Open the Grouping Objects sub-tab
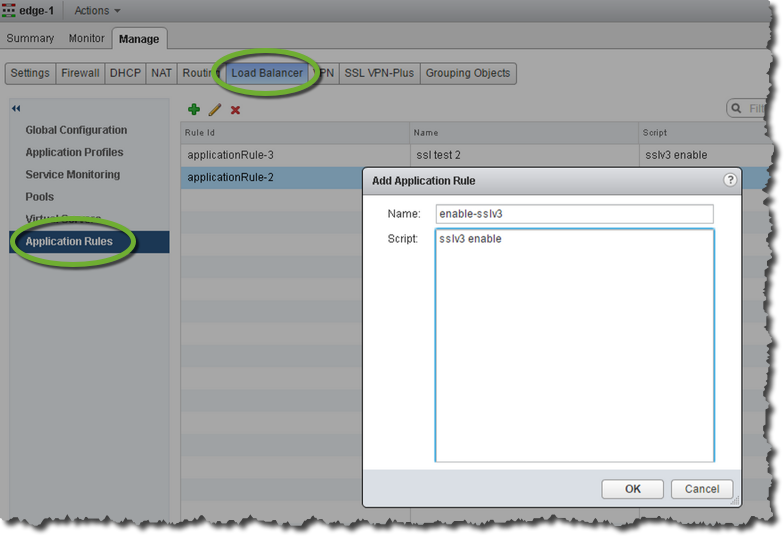Image resolution: width=784 pixels, height=536 pixels. click(x=468, y=73)
